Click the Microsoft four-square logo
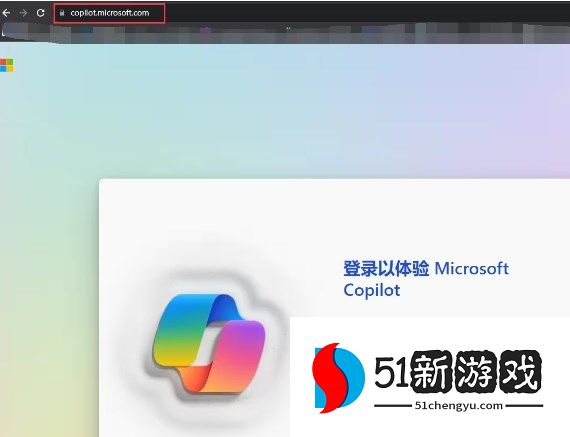Screen dimensions: 570x437 (x=6, y=65)
